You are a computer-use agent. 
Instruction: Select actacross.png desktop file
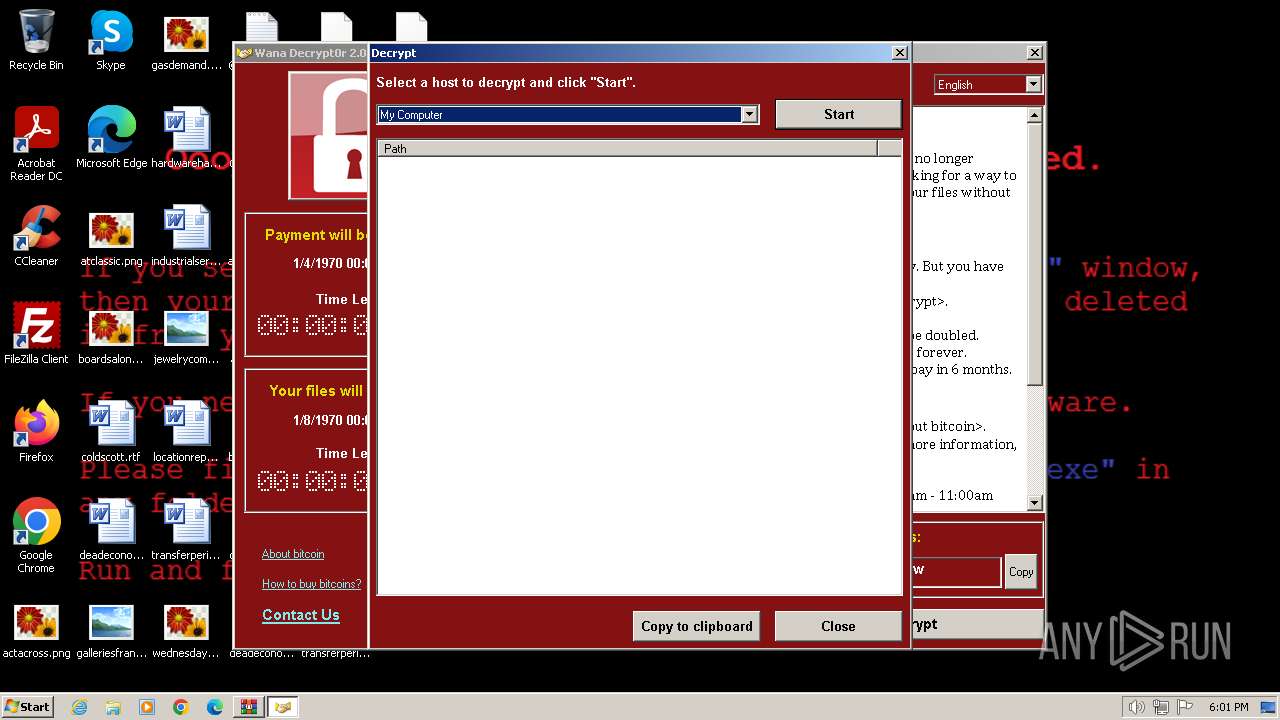(36, 632)
